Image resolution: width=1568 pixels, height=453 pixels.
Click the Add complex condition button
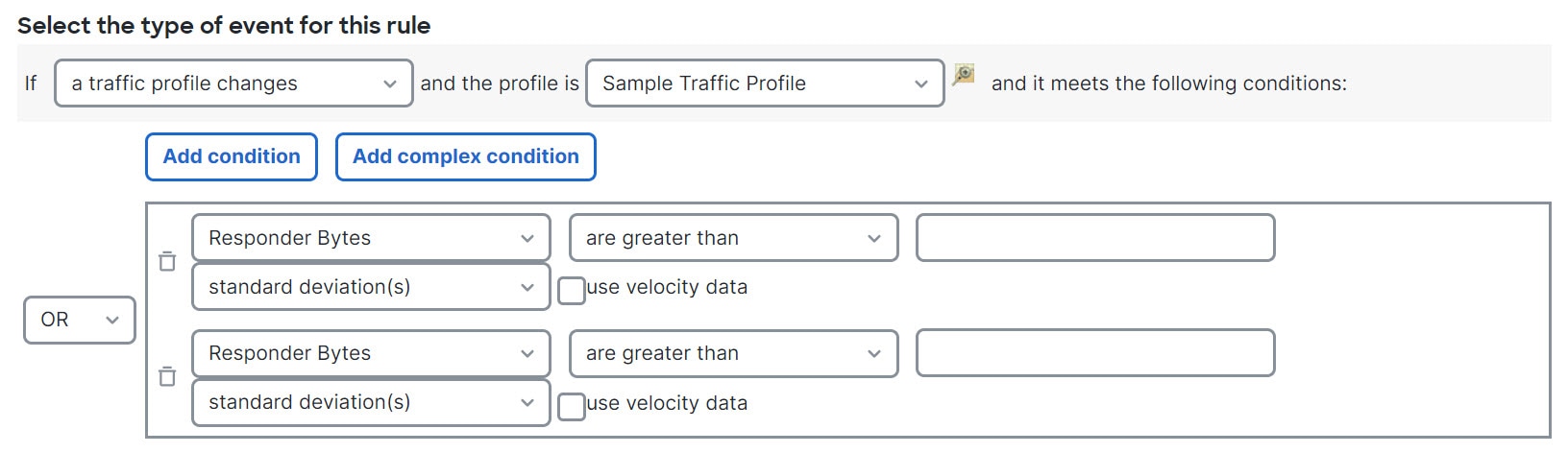pos(466,156)
